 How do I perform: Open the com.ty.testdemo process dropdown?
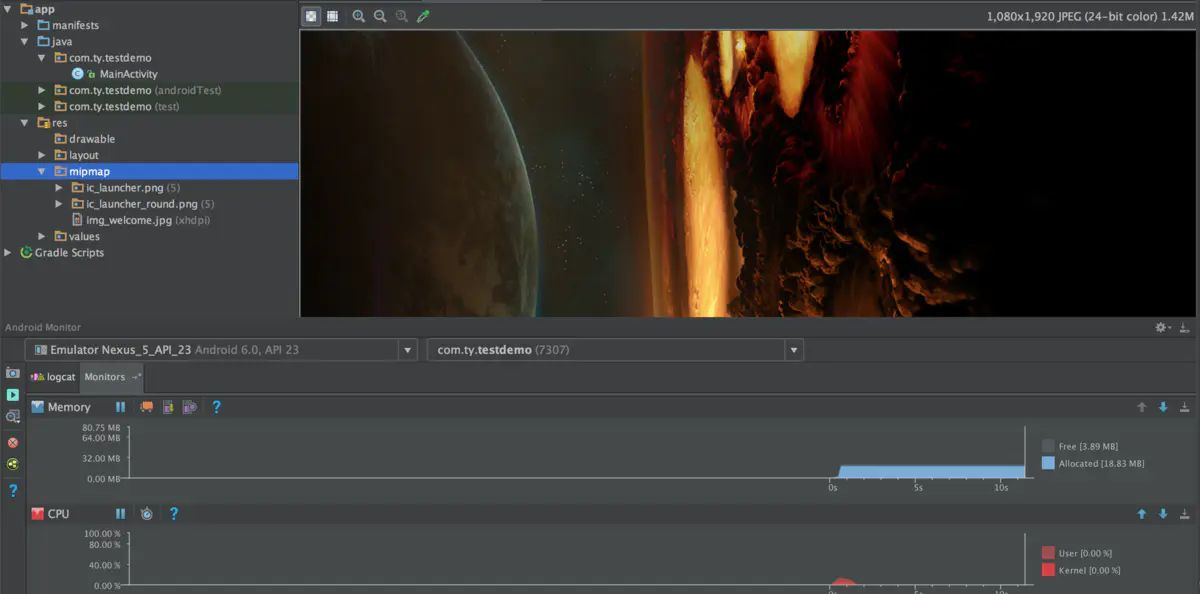tap(794, 350)
